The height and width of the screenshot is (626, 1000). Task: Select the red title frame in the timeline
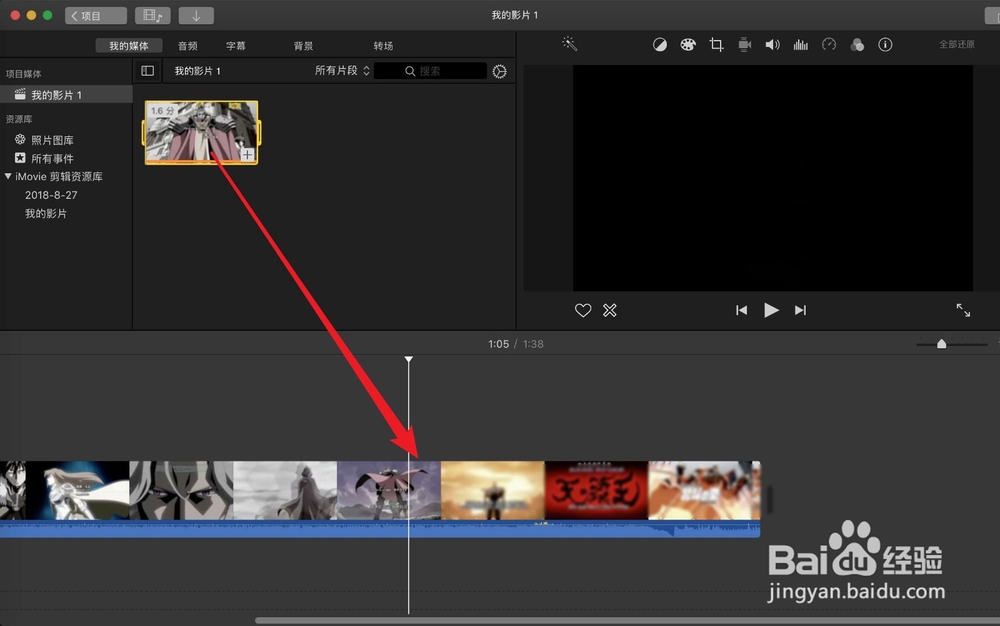click(x=596, y=490)
